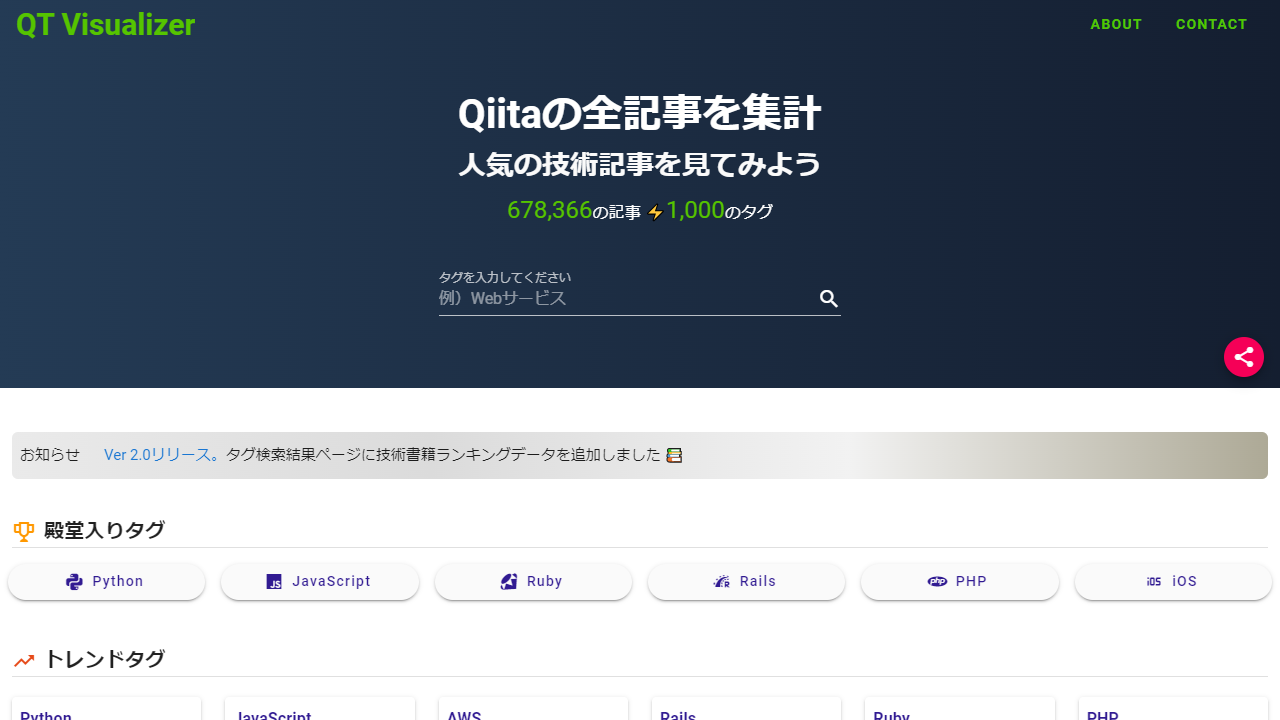Open the JavaScript trend tag card

pyautogui.click(x=320, y=709)
